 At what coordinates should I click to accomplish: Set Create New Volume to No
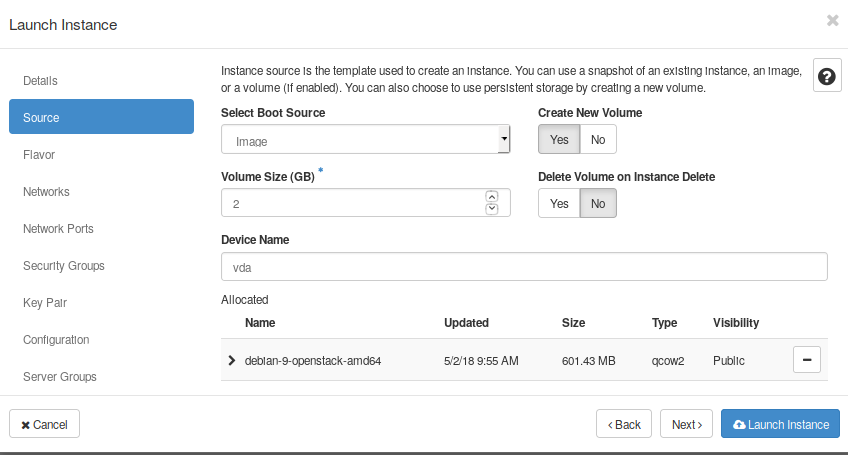597,139
